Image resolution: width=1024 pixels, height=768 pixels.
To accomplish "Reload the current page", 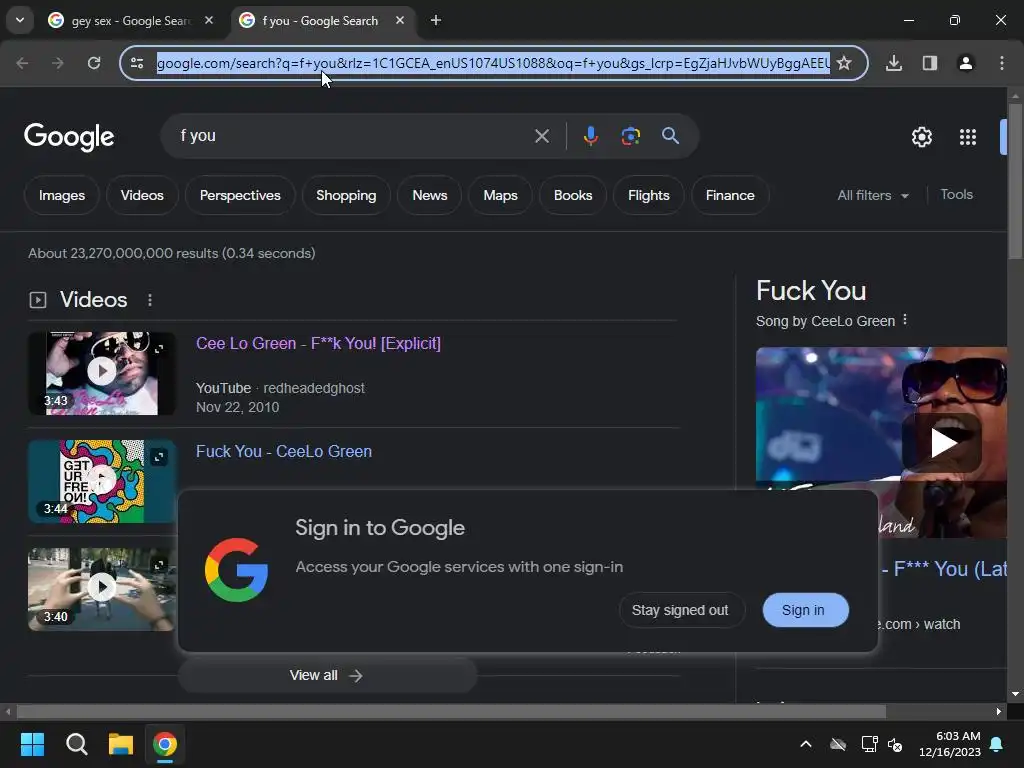I will click(x=94, y=63).
